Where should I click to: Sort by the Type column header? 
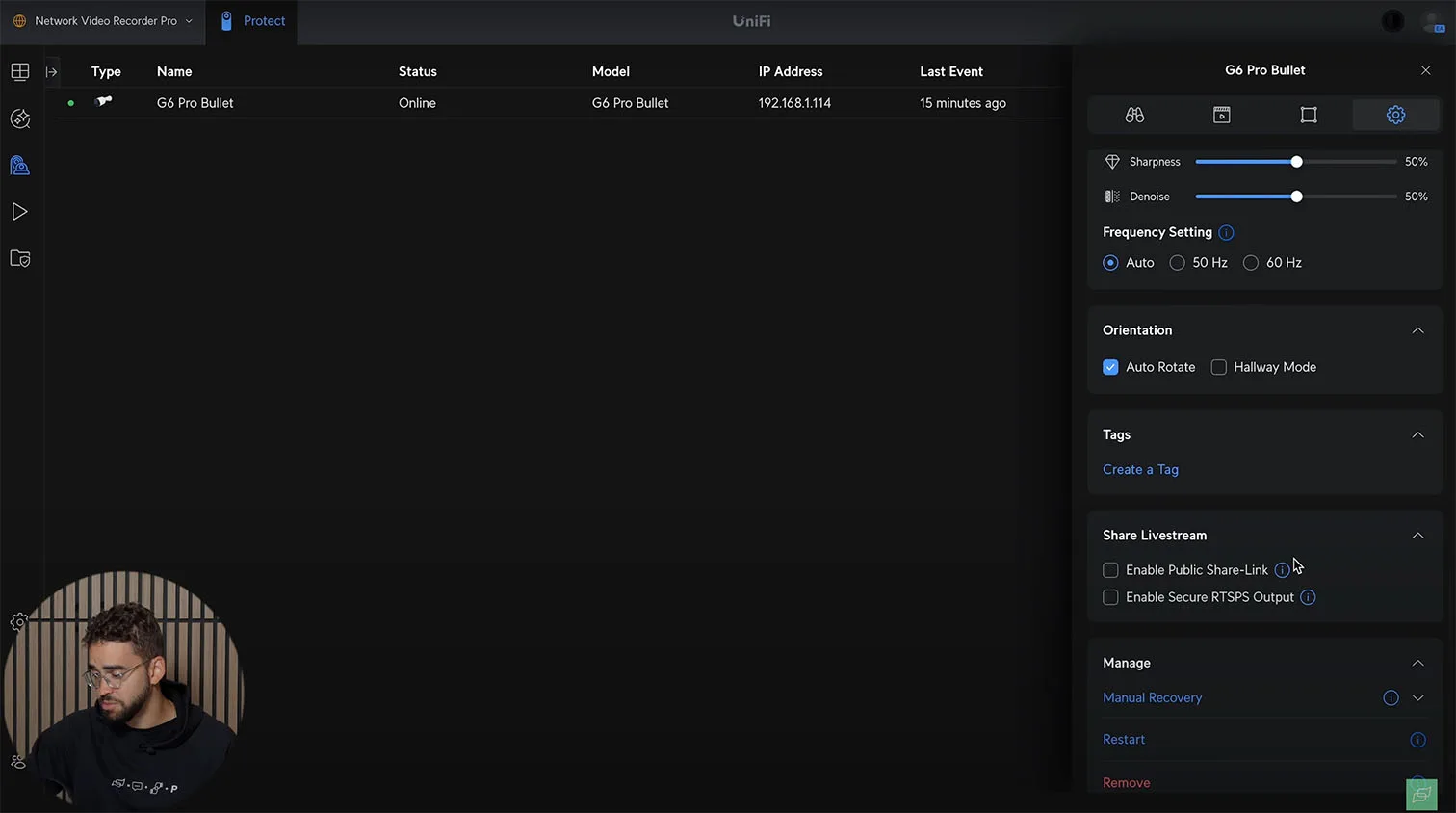pos(106,71)
